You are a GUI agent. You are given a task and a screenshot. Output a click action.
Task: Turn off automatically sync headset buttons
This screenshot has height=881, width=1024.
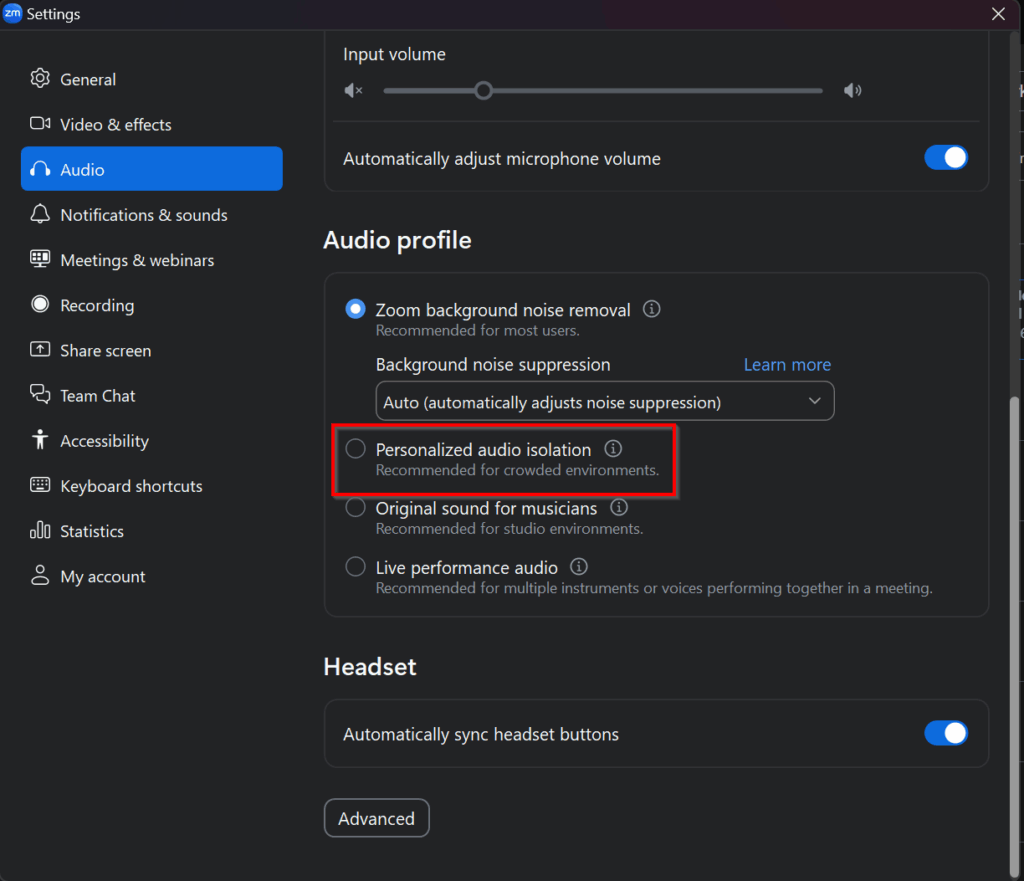point(945,733)
